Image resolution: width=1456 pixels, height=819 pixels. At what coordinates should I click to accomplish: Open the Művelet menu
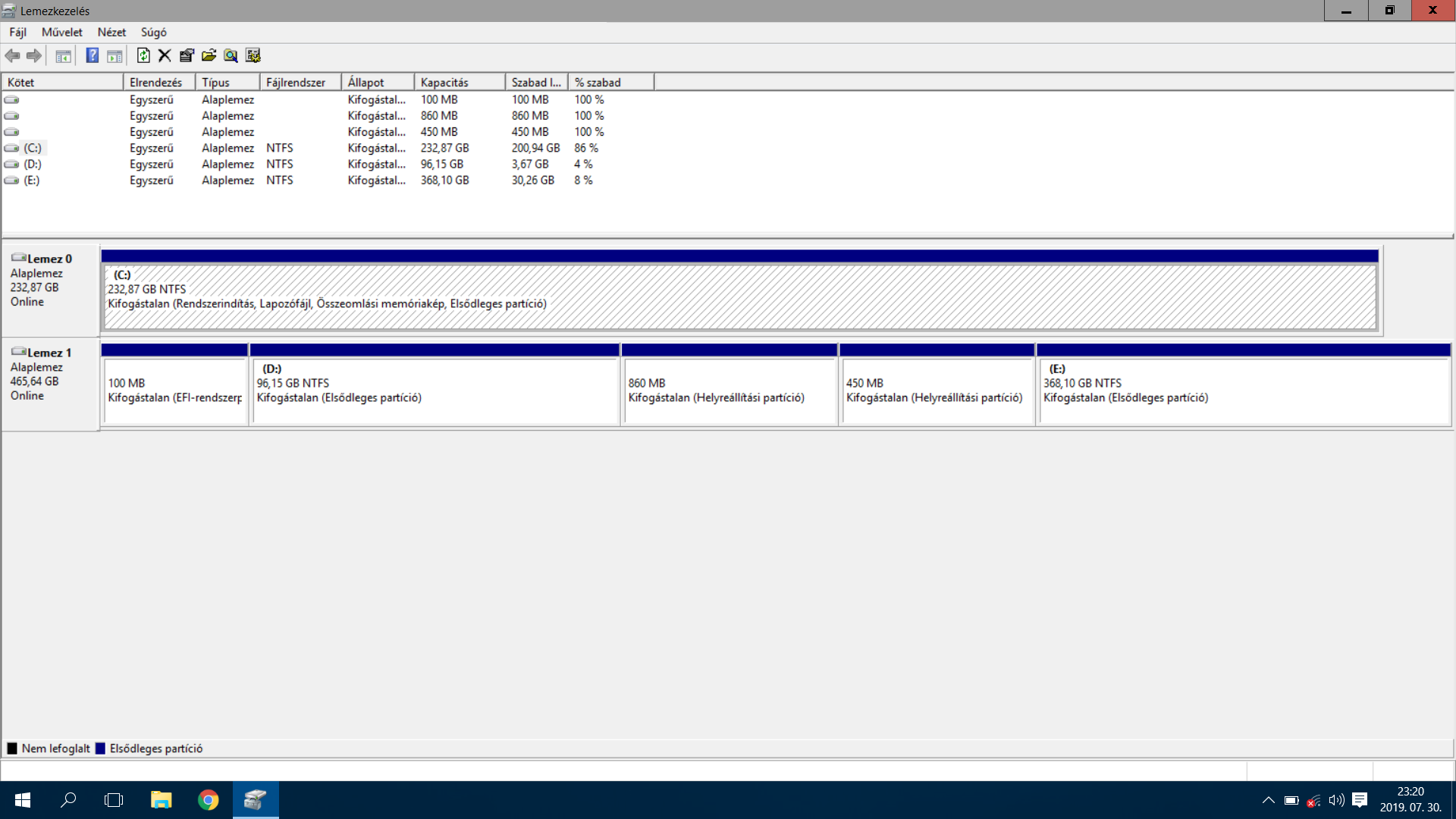61,32
